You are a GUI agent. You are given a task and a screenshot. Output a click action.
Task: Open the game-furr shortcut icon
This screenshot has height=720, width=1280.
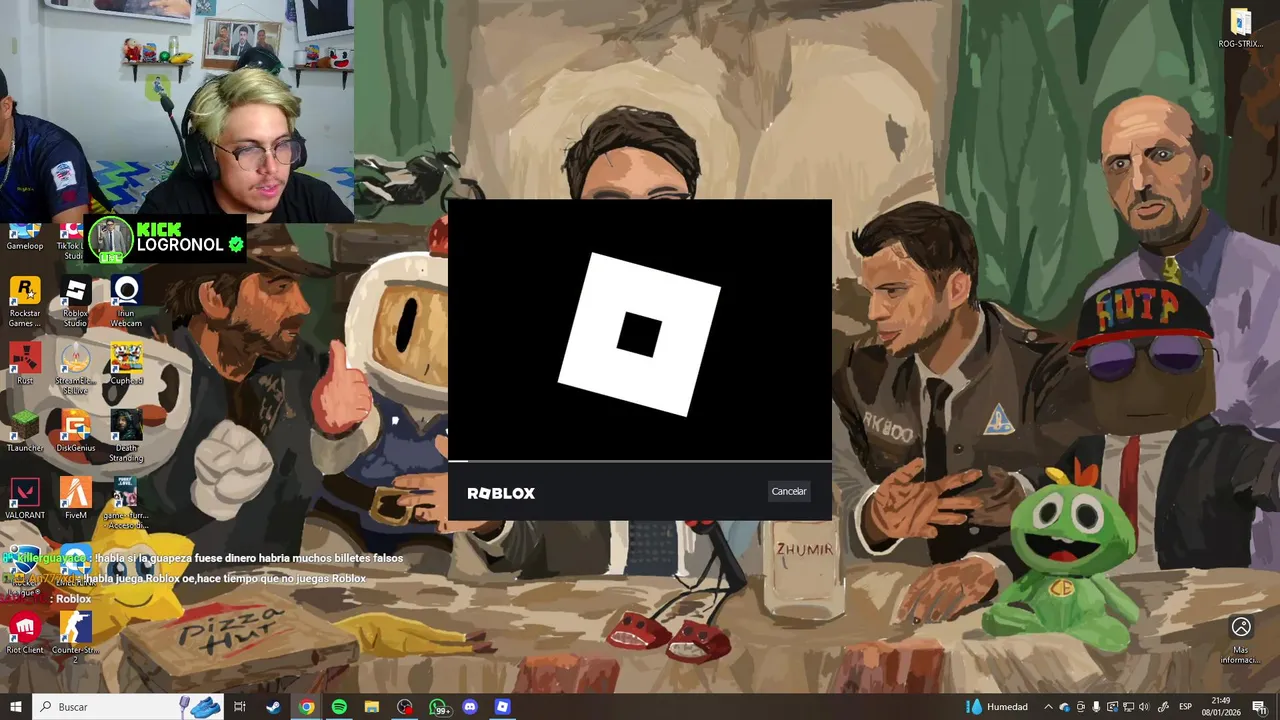tap(126, 502)
